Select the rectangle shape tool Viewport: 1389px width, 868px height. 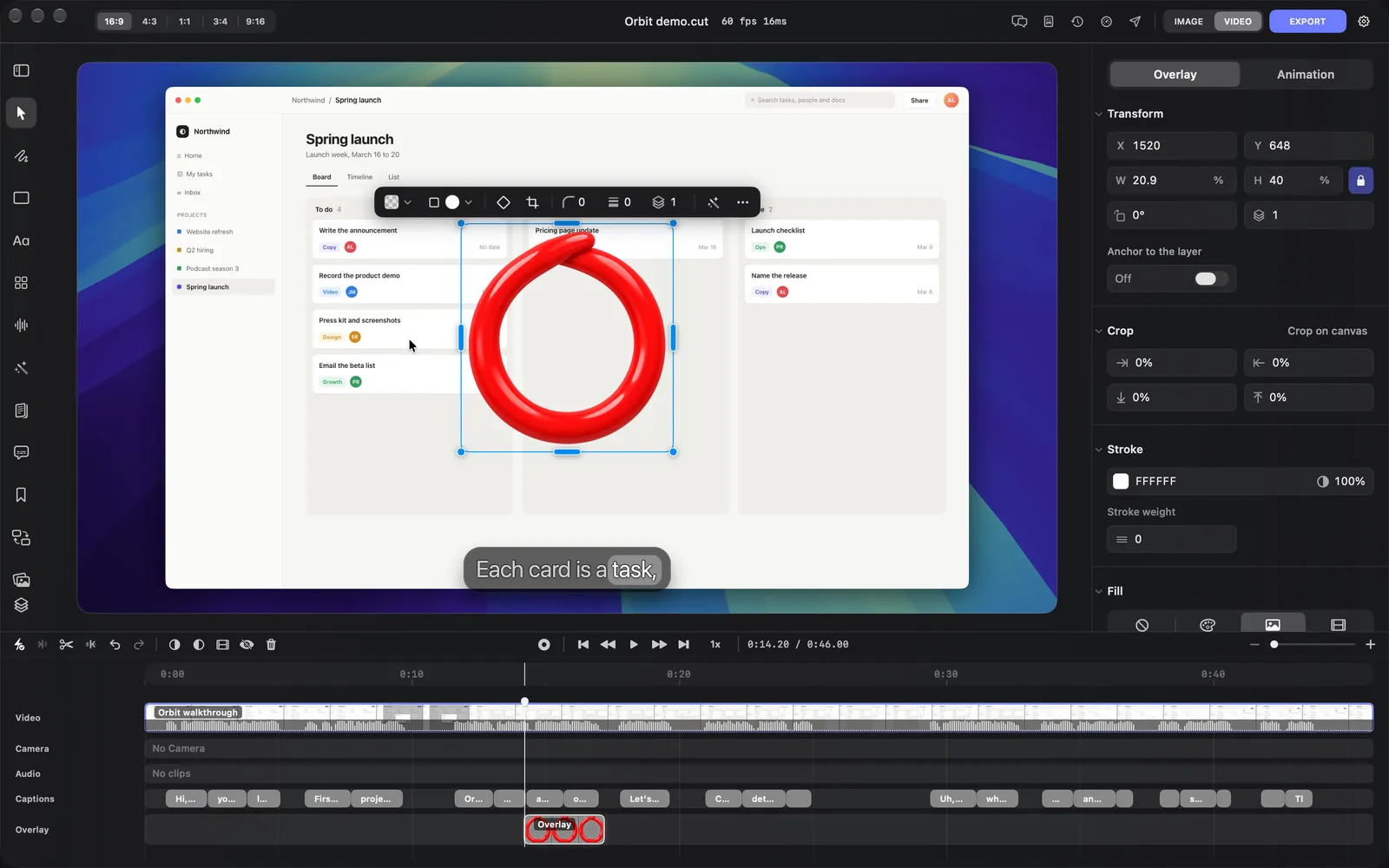[x=21, y=198]
